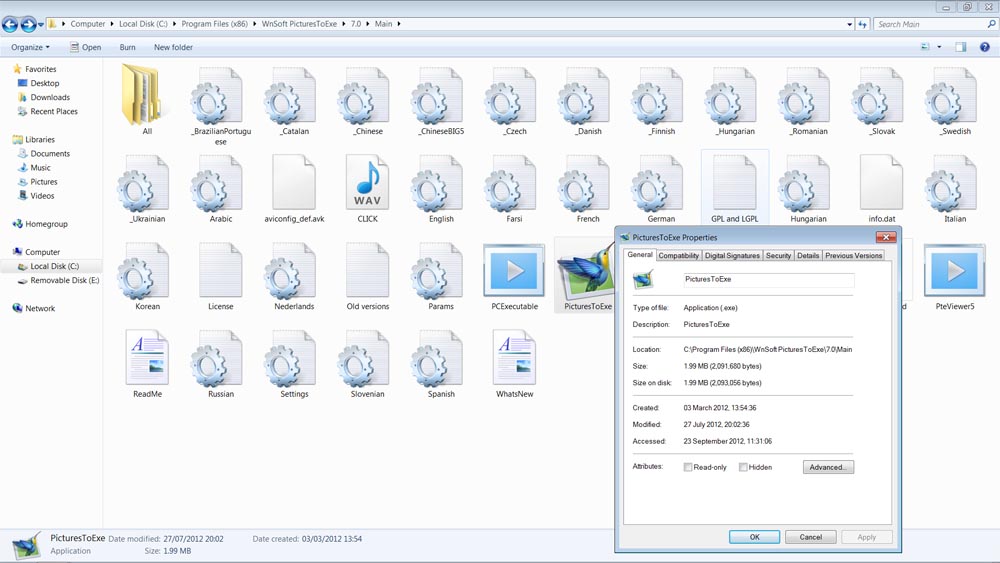Select the ReadMe document icon
Viewport: 1000px width, 563px height.
[x=147, y=357]
